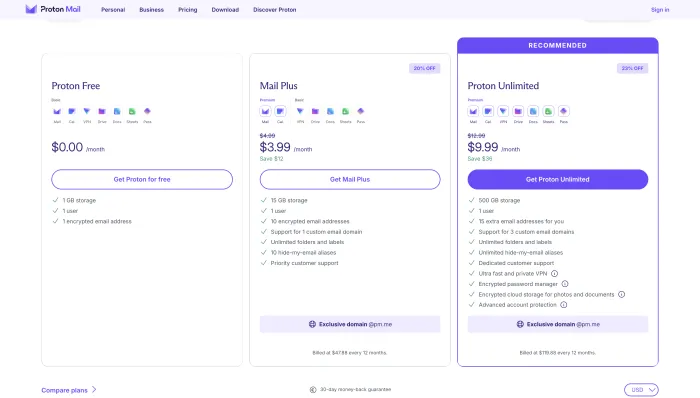Open the Discover Proton menu
The height and width of the screenshot is (398, 700).
pyautogui.click(x=275, y=9)
